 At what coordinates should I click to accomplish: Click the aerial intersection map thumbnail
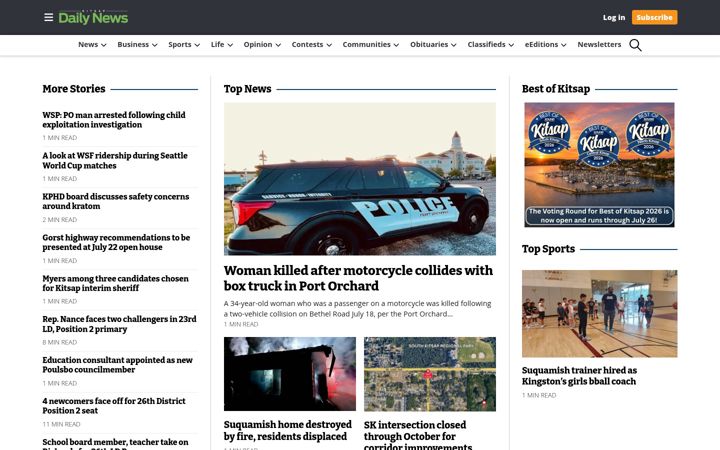430,374
